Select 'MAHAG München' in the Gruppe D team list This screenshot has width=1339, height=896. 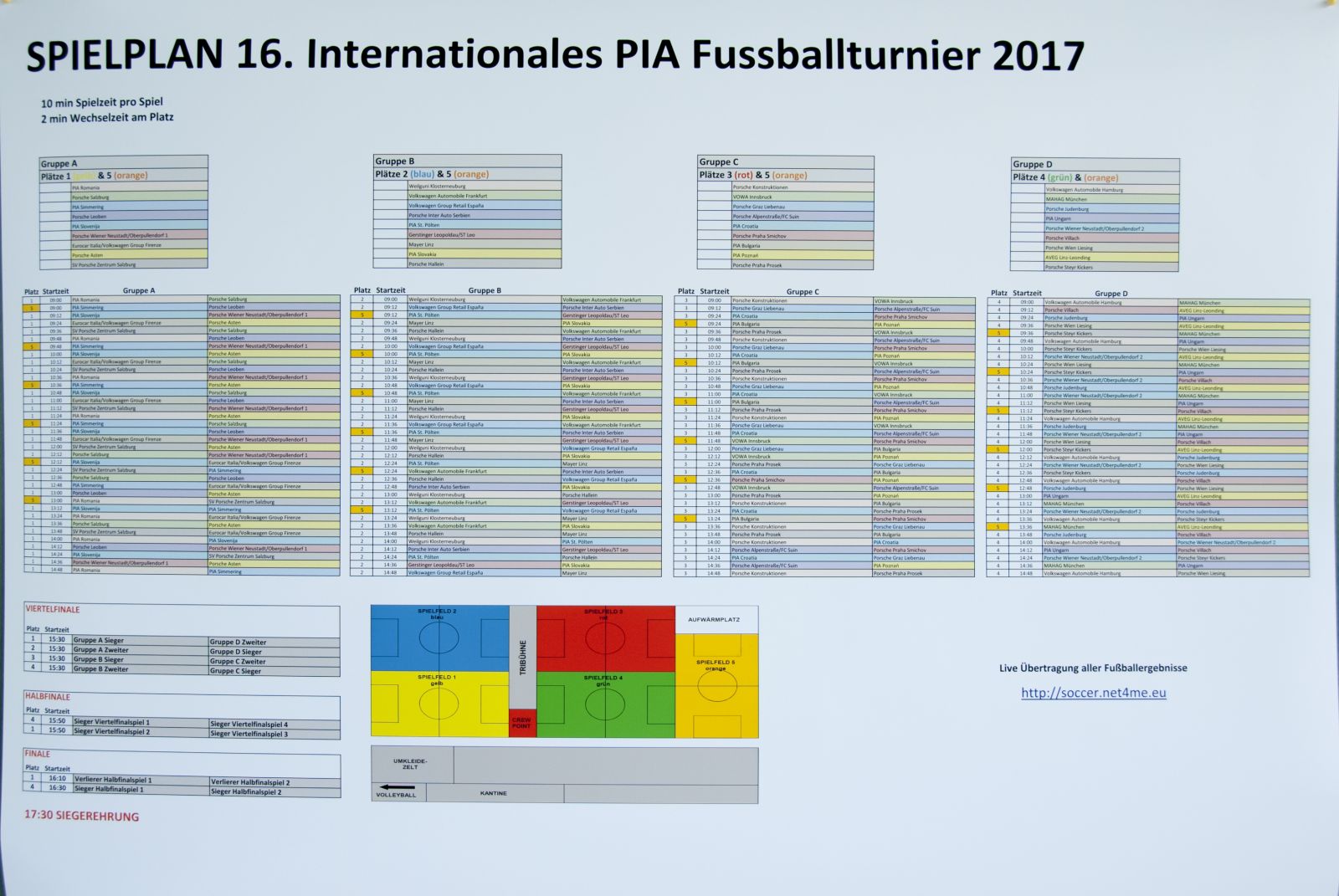[x=1111, y=199]
